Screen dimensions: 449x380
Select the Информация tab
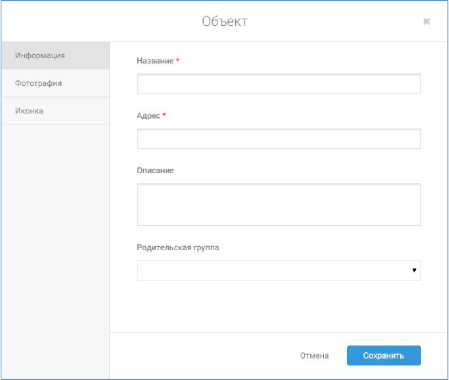pos(56,55)
